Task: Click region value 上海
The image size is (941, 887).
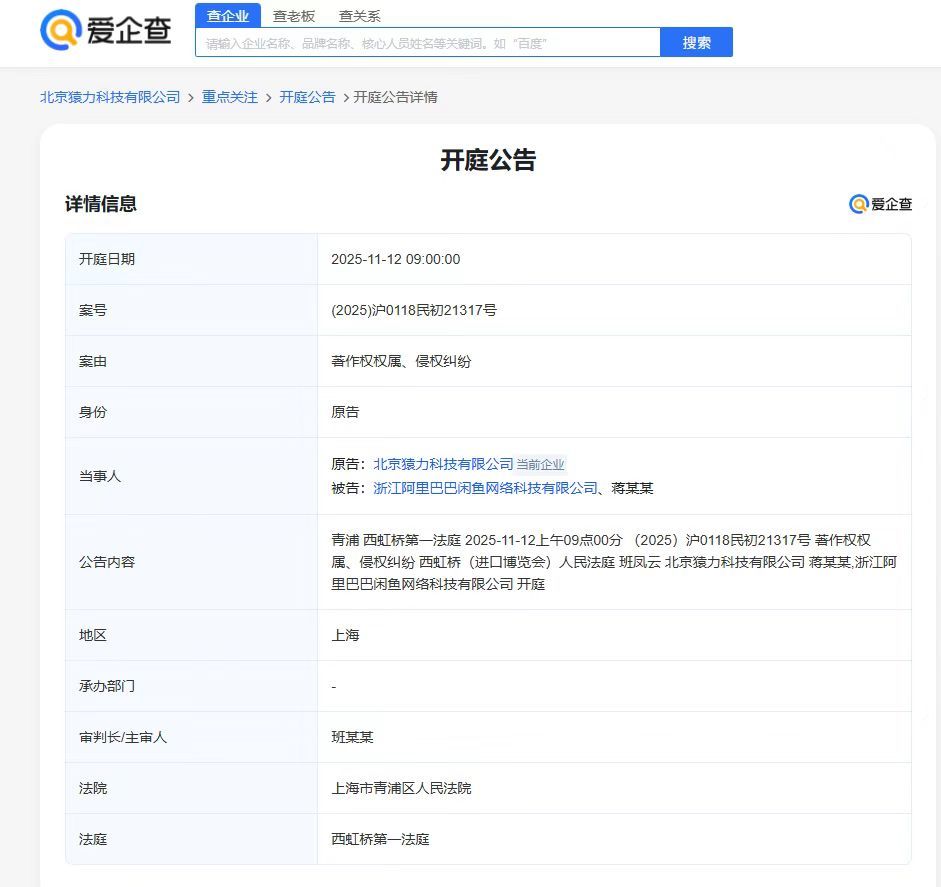Action: click(x=345, y=635)
